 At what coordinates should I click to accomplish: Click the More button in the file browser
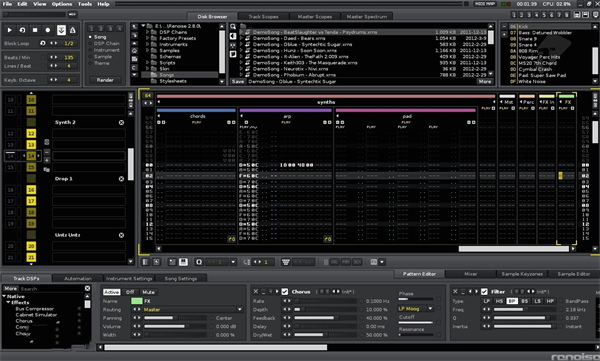(x=484, y=81)
